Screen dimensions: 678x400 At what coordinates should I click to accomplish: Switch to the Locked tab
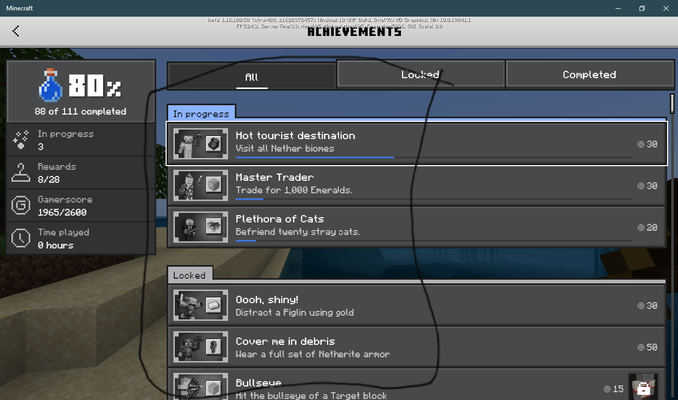coord(420,74)
